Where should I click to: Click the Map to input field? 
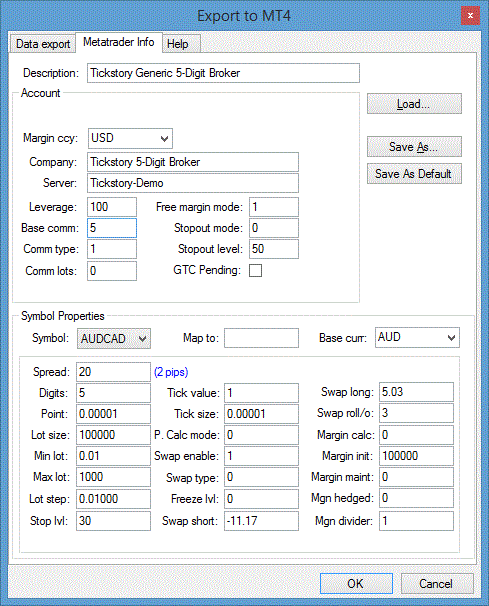pyautogui.click(x=261, y=338)
